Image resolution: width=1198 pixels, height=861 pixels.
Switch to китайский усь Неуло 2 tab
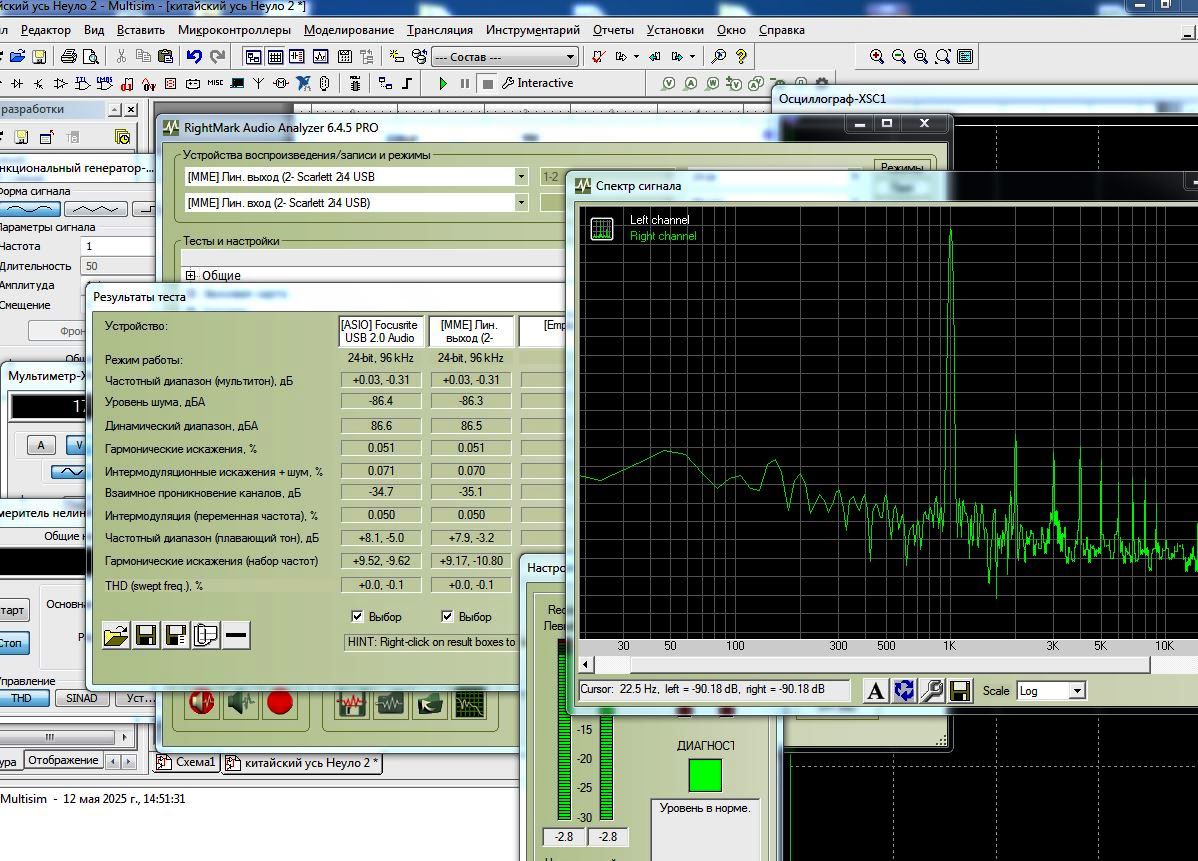pos(303,763)
